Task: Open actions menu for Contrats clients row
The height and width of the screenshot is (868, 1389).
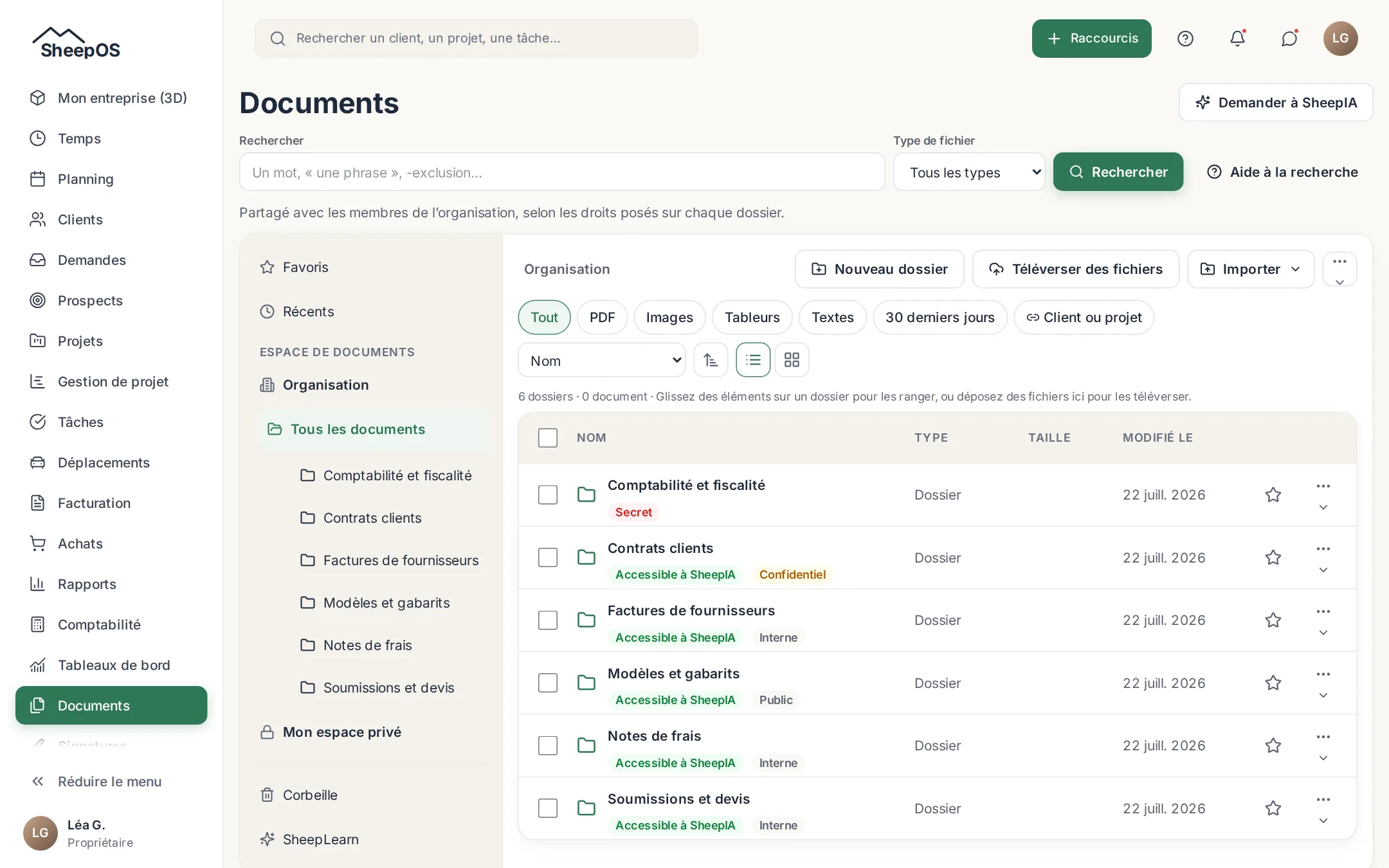Action: (1323, 557)
